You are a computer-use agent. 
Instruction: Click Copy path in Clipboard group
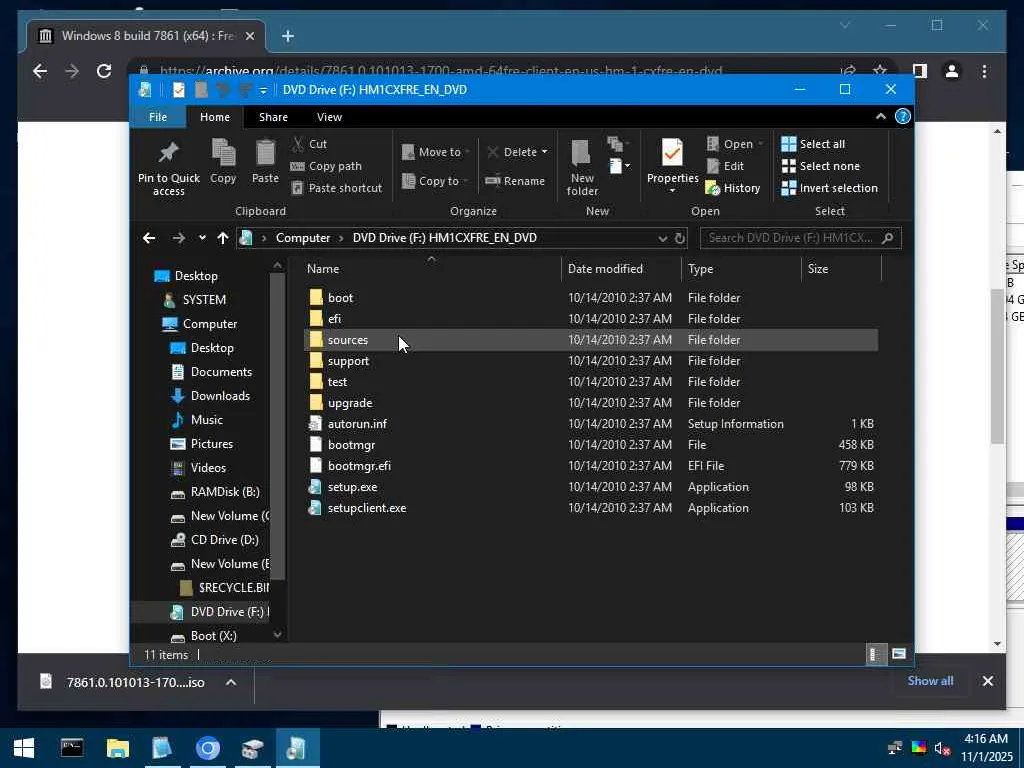pos(326,166)
